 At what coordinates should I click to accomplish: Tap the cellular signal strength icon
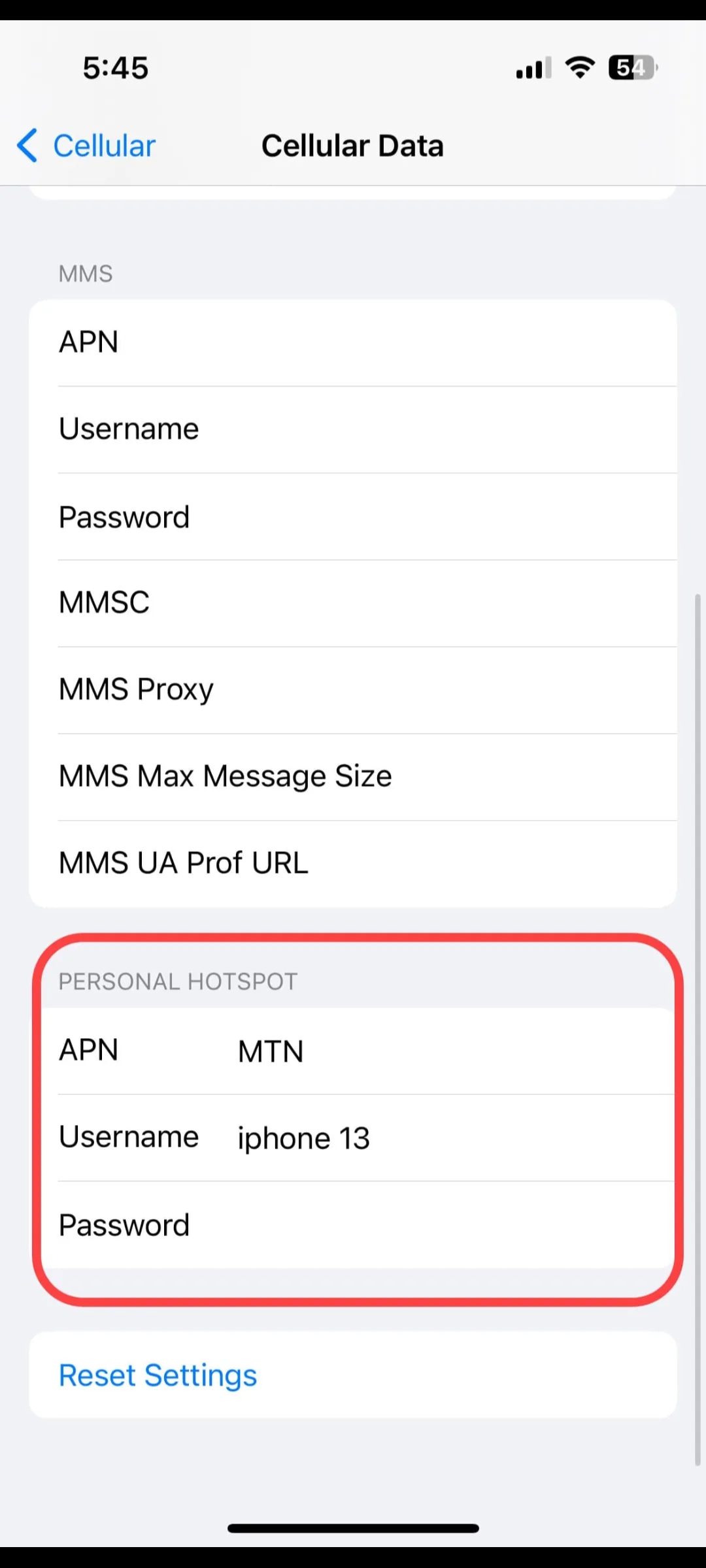pos(533,68)
